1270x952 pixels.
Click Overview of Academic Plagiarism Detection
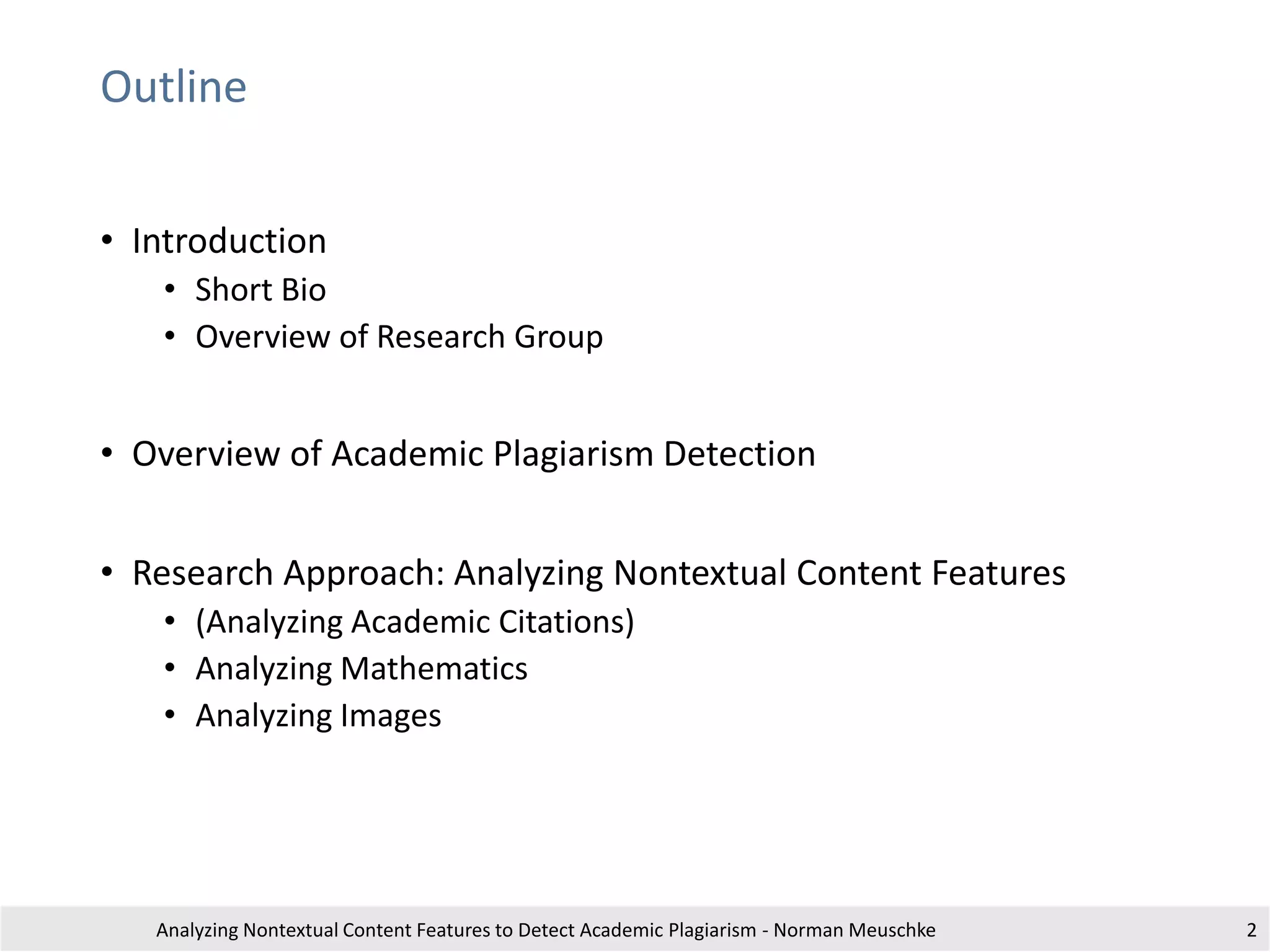[473, 454]
